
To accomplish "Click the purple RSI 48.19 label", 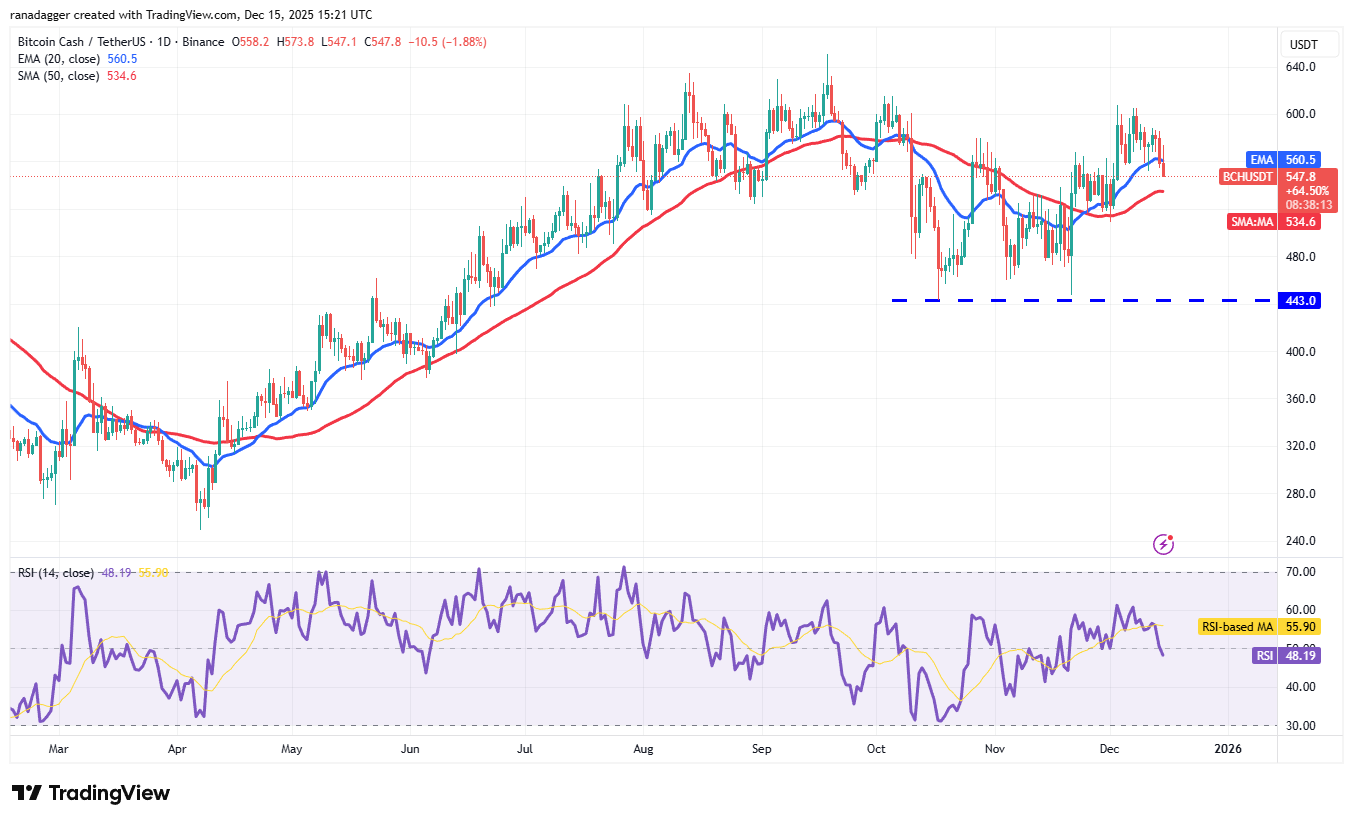I will 1286,656.
